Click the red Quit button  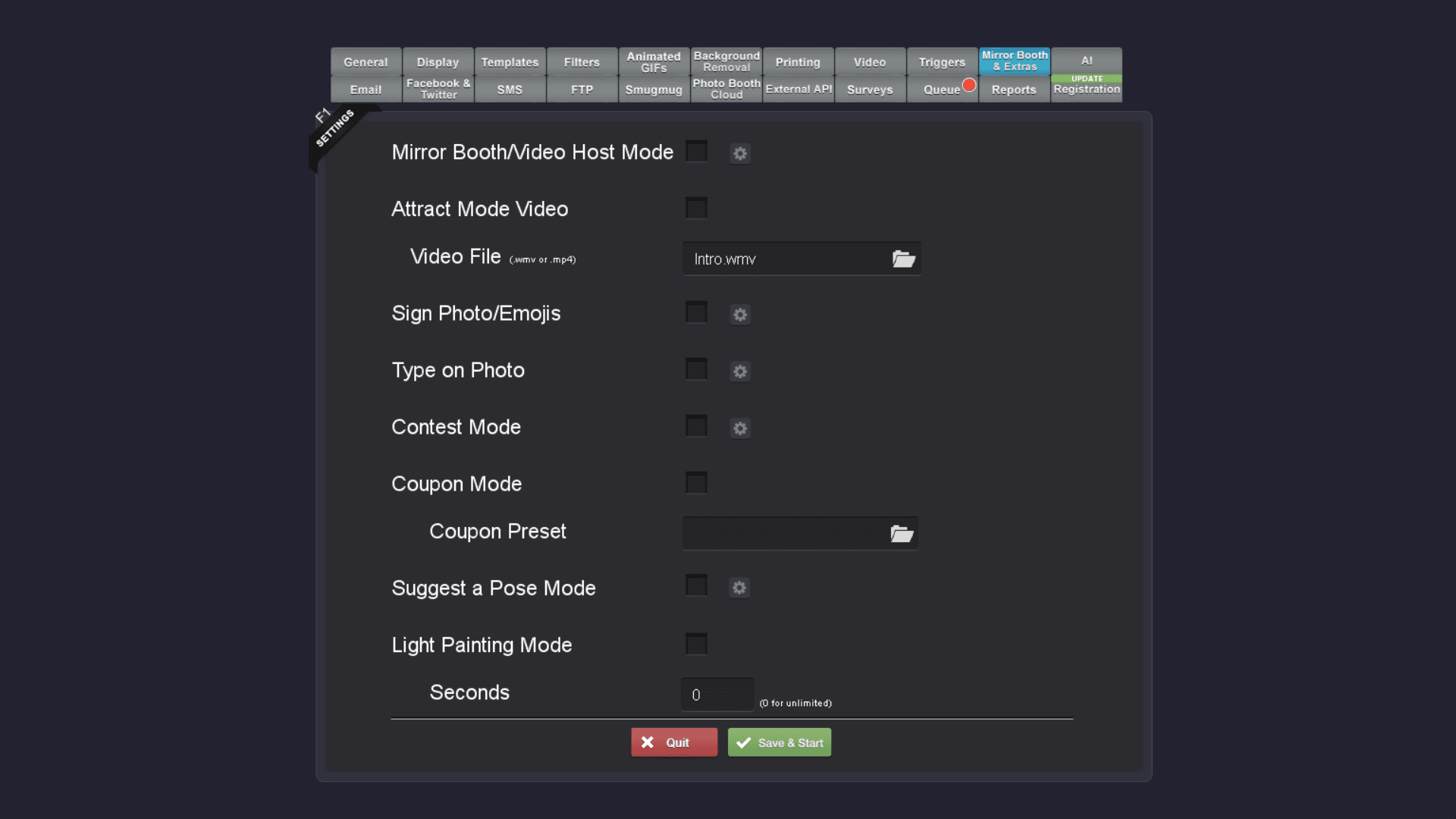674,742
